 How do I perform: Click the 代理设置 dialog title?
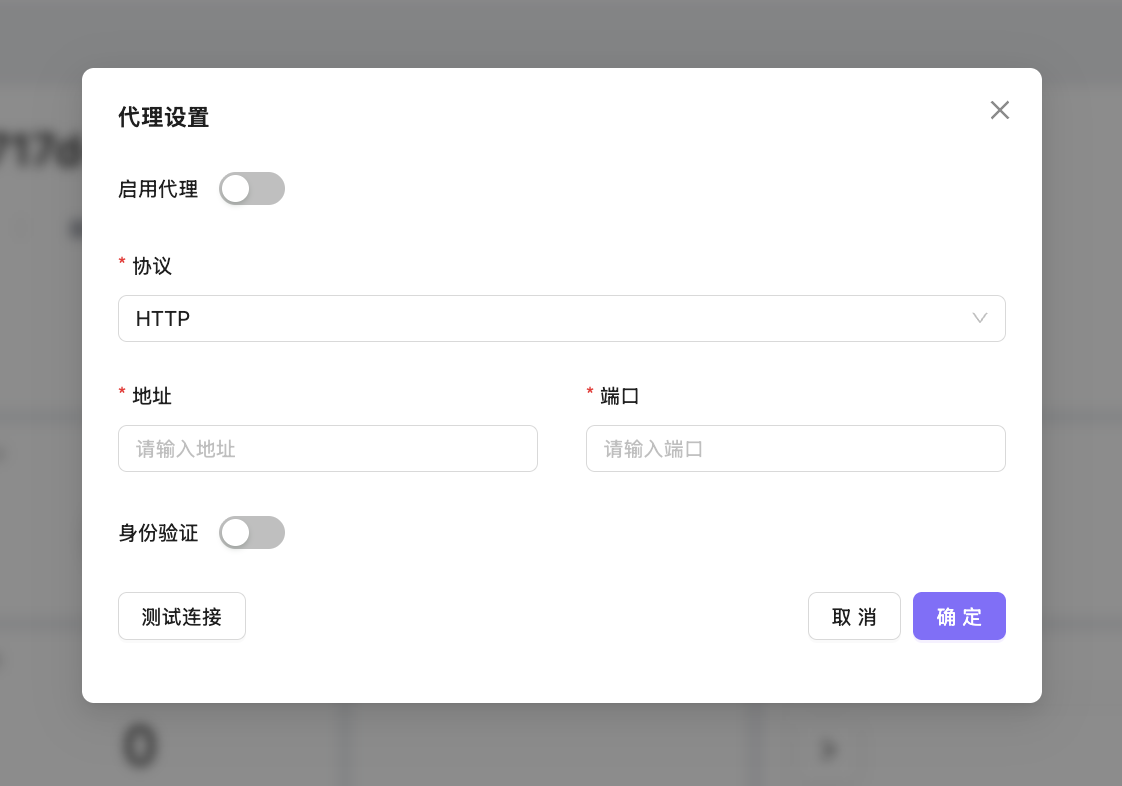(x=163, y=117)
